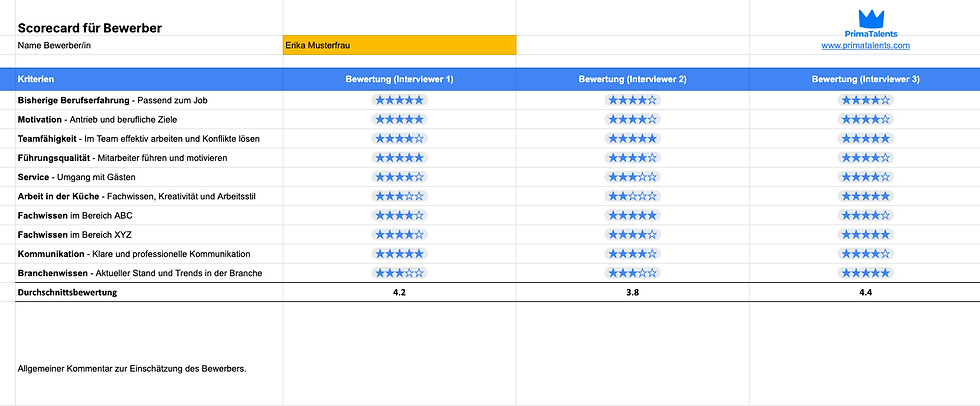
Task: Select the Branchenwissen criterion cell
Action: click(x=149, y=273)
